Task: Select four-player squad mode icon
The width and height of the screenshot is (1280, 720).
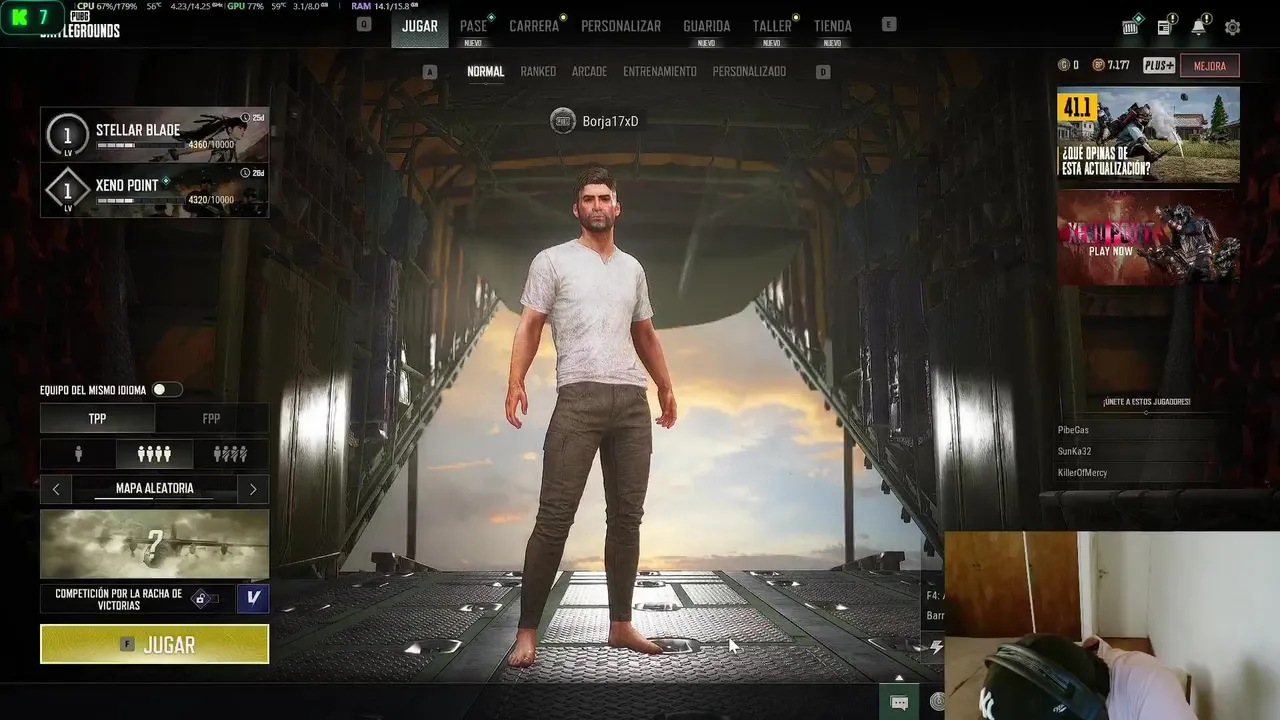Action: pyautogui.click(x=154, y=454)
